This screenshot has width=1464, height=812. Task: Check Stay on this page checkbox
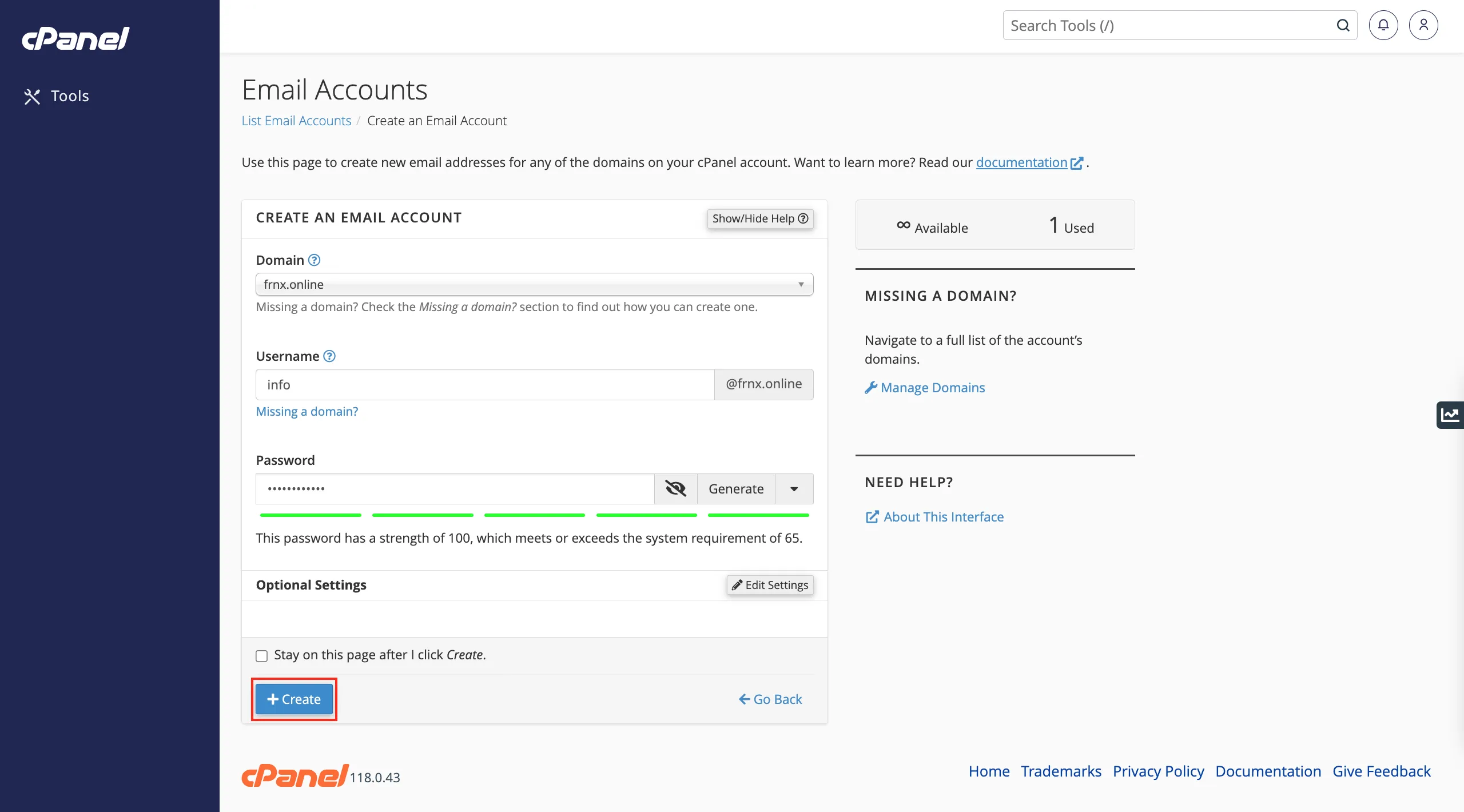(x=262, y=656)
